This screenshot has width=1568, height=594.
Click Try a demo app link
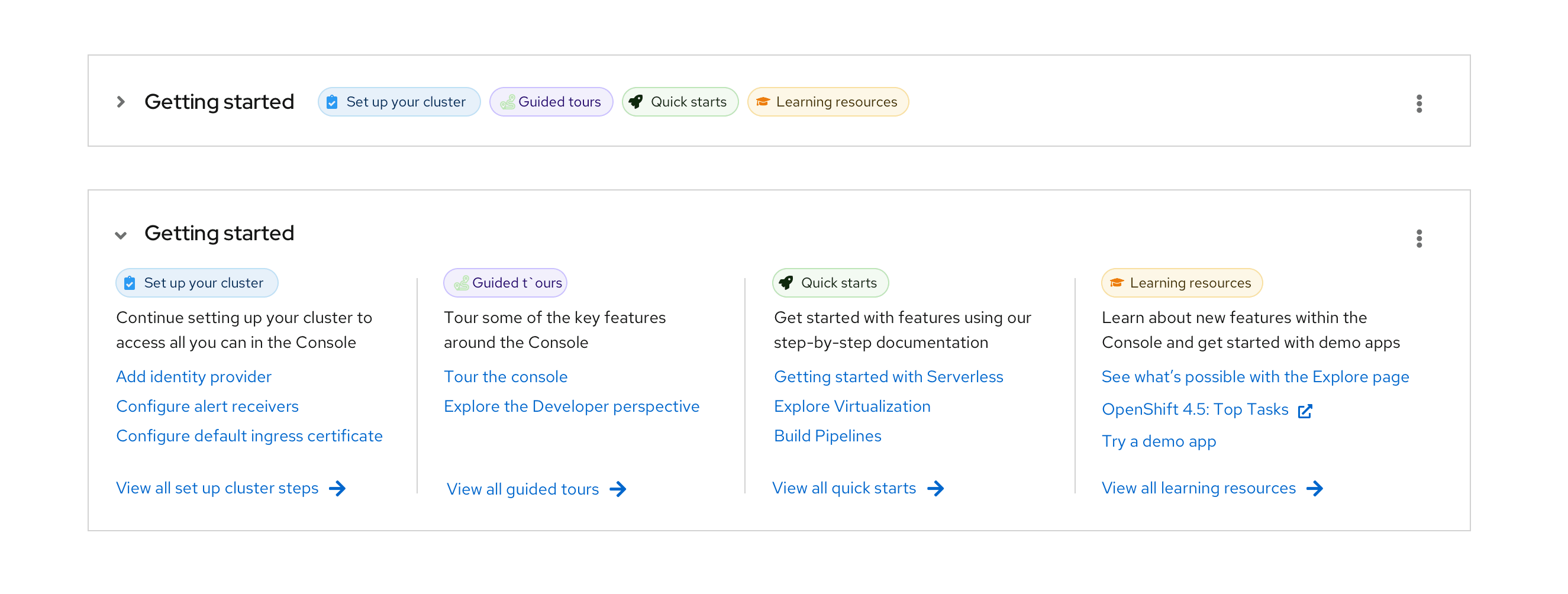point(1159,441)
